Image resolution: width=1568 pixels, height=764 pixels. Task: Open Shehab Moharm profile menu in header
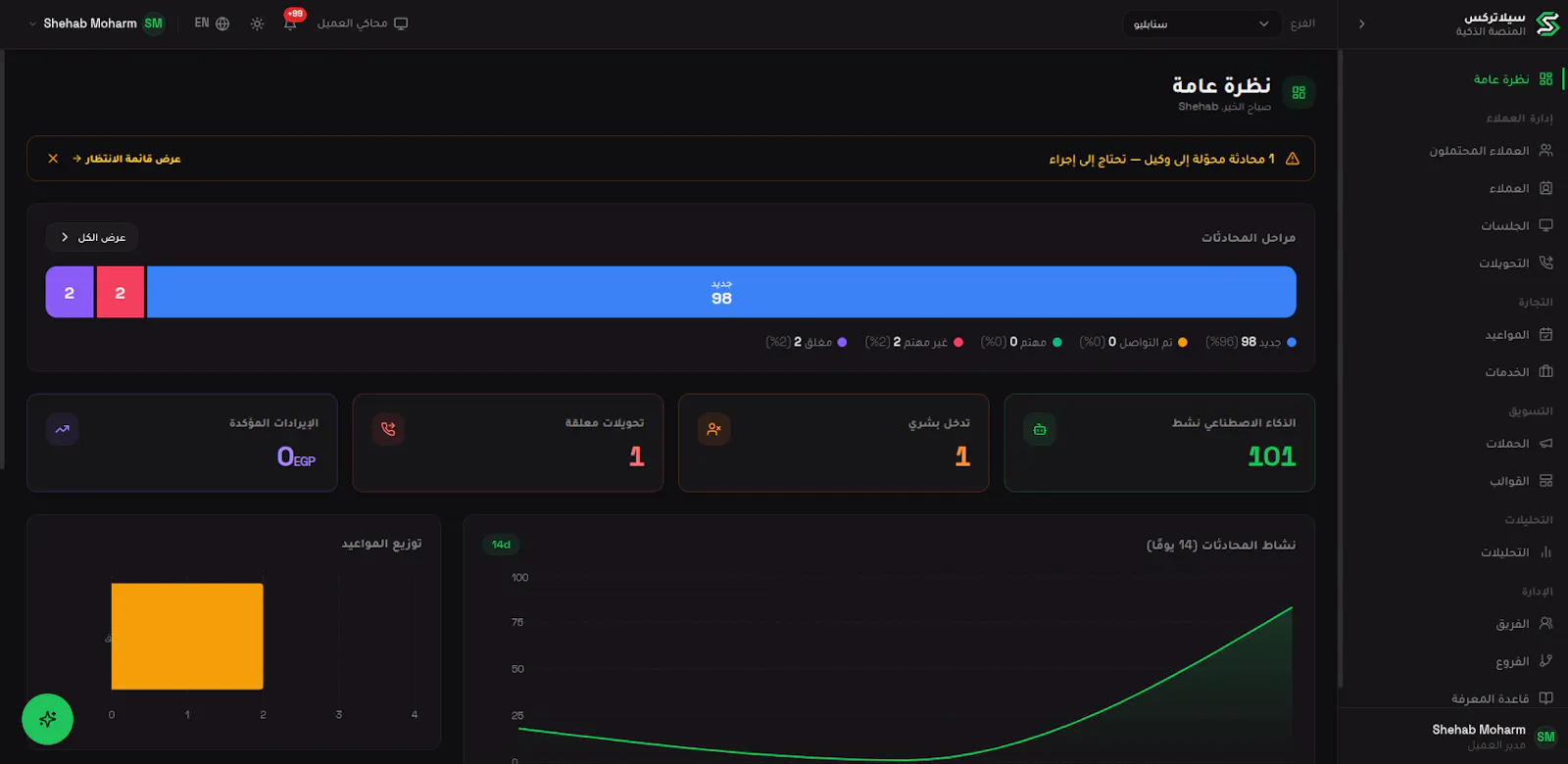96,24
